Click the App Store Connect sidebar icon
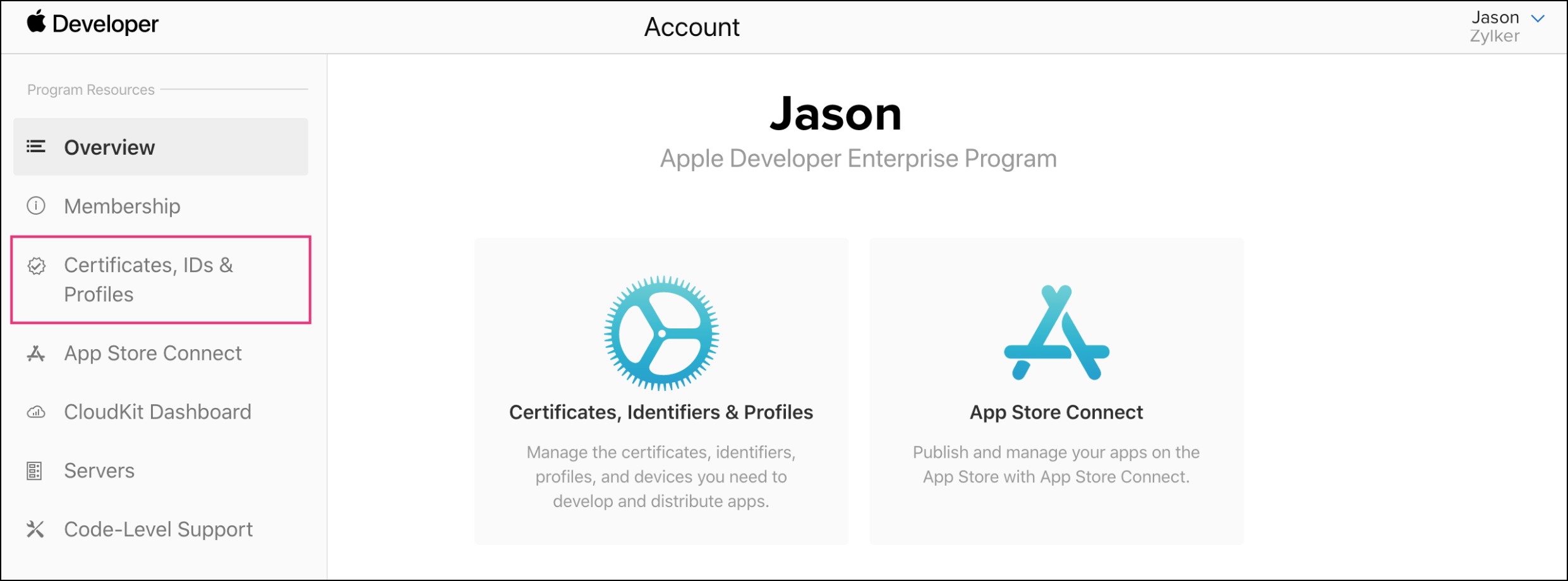The height and width of the screenshot is (581, 1568). (x=36, y=354)
